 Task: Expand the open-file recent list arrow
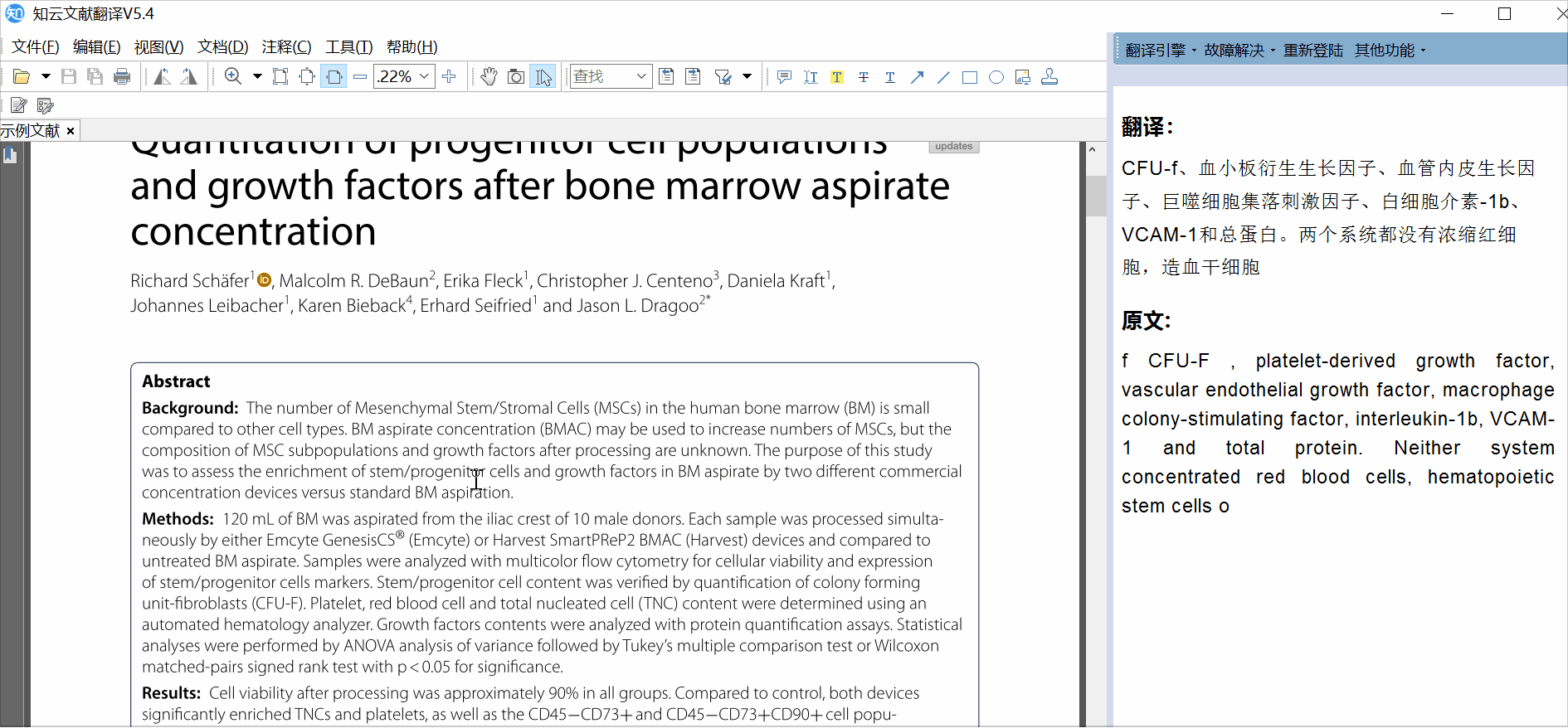(x=46, y=77)
